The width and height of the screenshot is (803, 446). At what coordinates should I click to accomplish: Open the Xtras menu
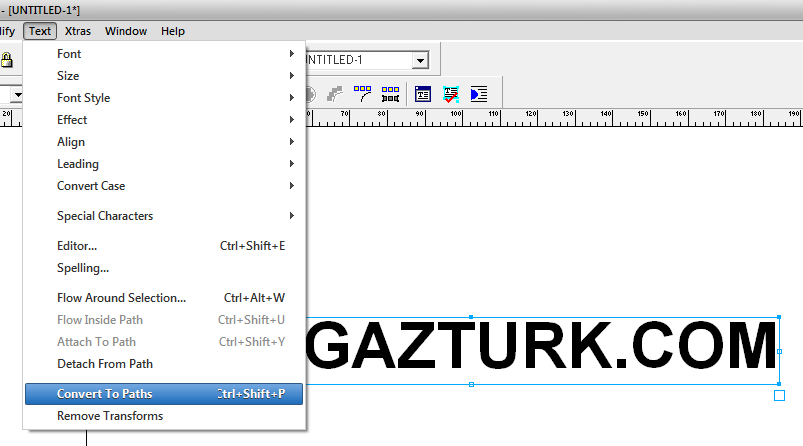coord(78,31)
